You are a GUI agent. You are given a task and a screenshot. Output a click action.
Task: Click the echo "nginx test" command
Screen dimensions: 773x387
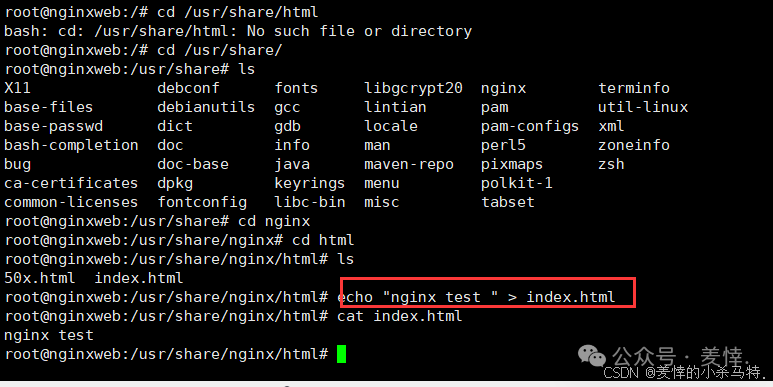476,297
